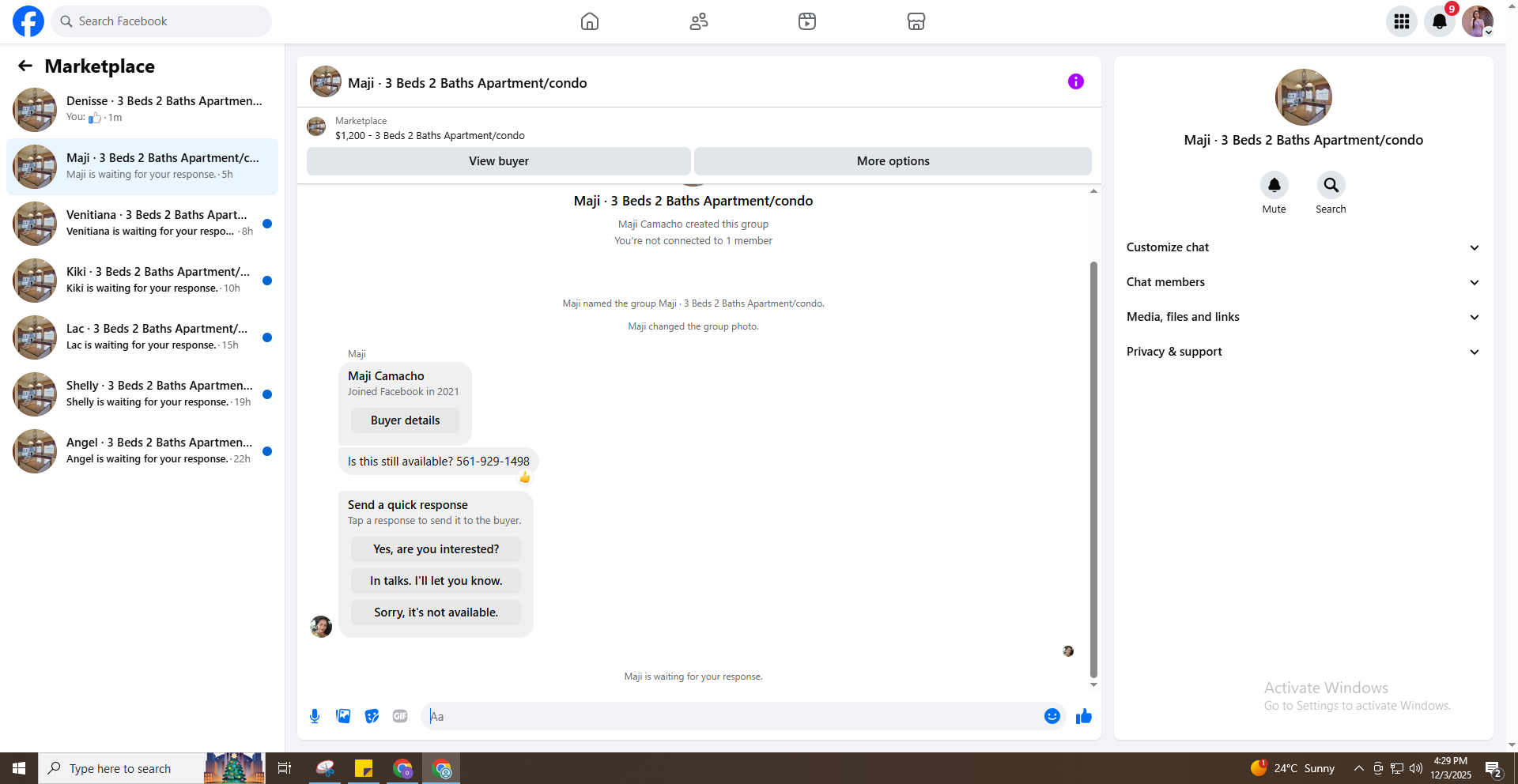Send quick reply 'In talks. I'll let you know.'

pos(436,581)
